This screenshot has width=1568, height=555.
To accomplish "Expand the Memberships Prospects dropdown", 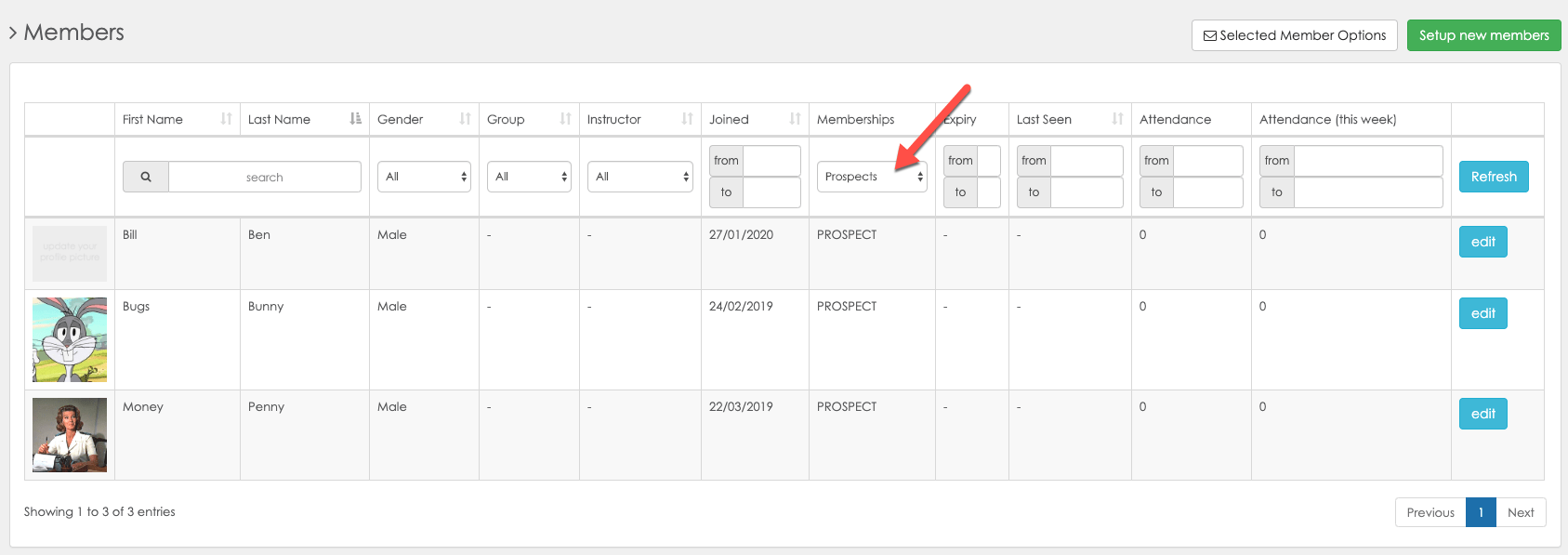I will click(872, 177).
